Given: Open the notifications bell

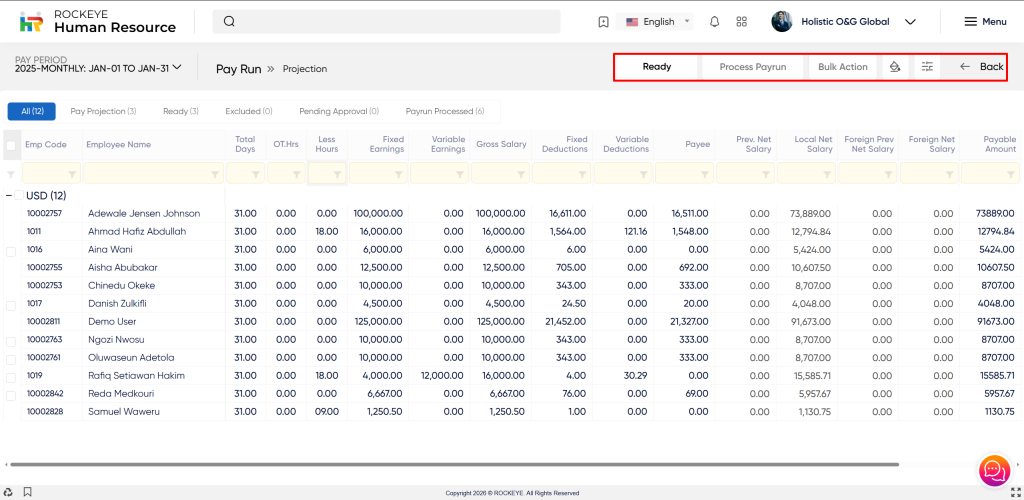Looking at the screenshot, I should [714, 21].
